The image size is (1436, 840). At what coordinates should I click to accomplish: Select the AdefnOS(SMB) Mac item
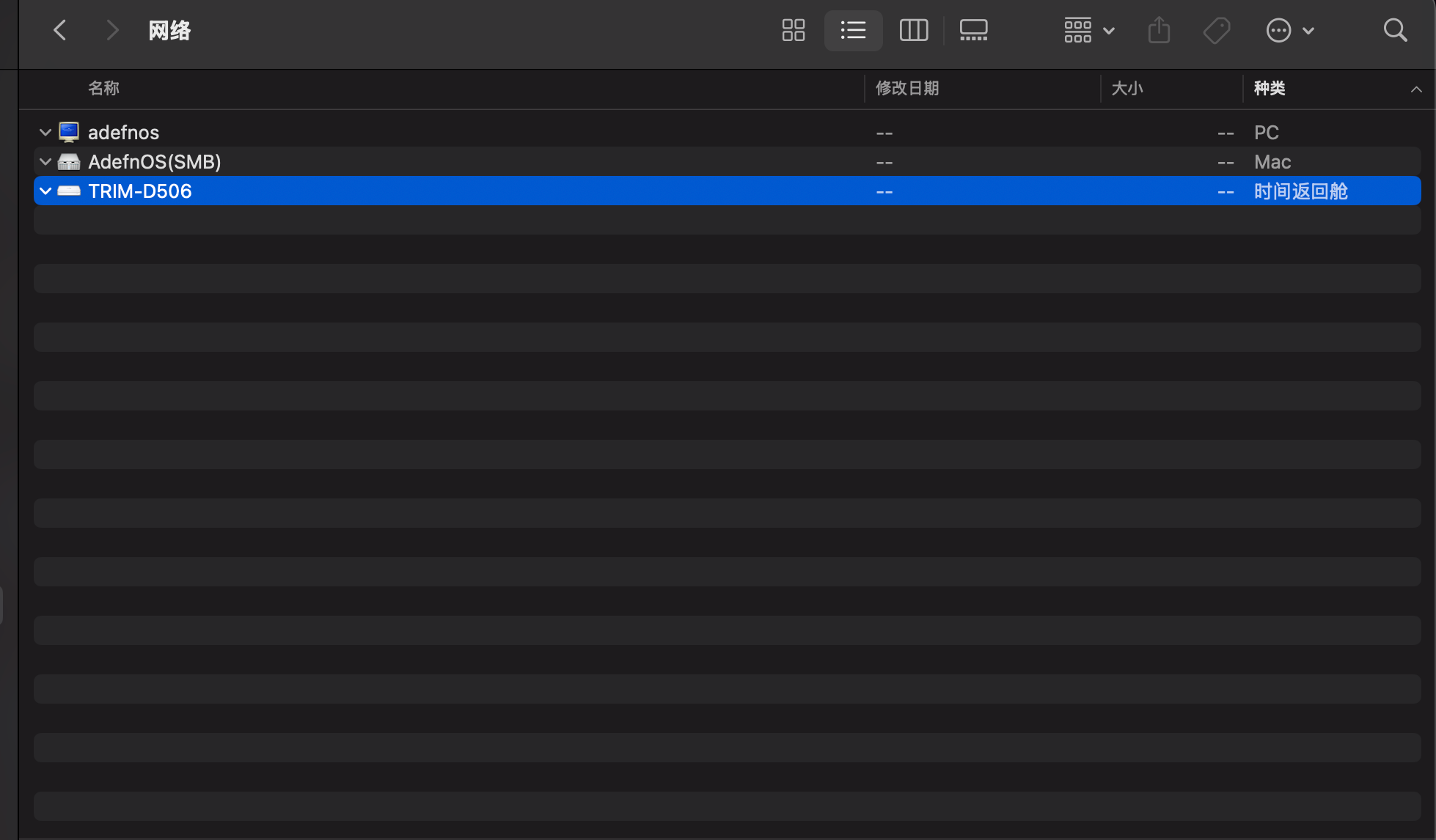tap(154, 162)
